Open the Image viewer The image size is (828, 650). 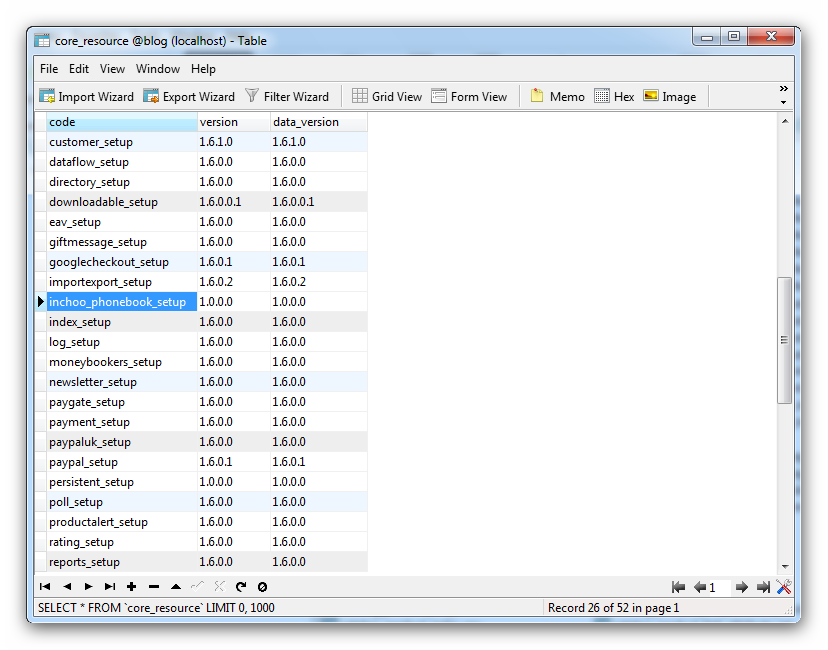click(x=669, y=97)
